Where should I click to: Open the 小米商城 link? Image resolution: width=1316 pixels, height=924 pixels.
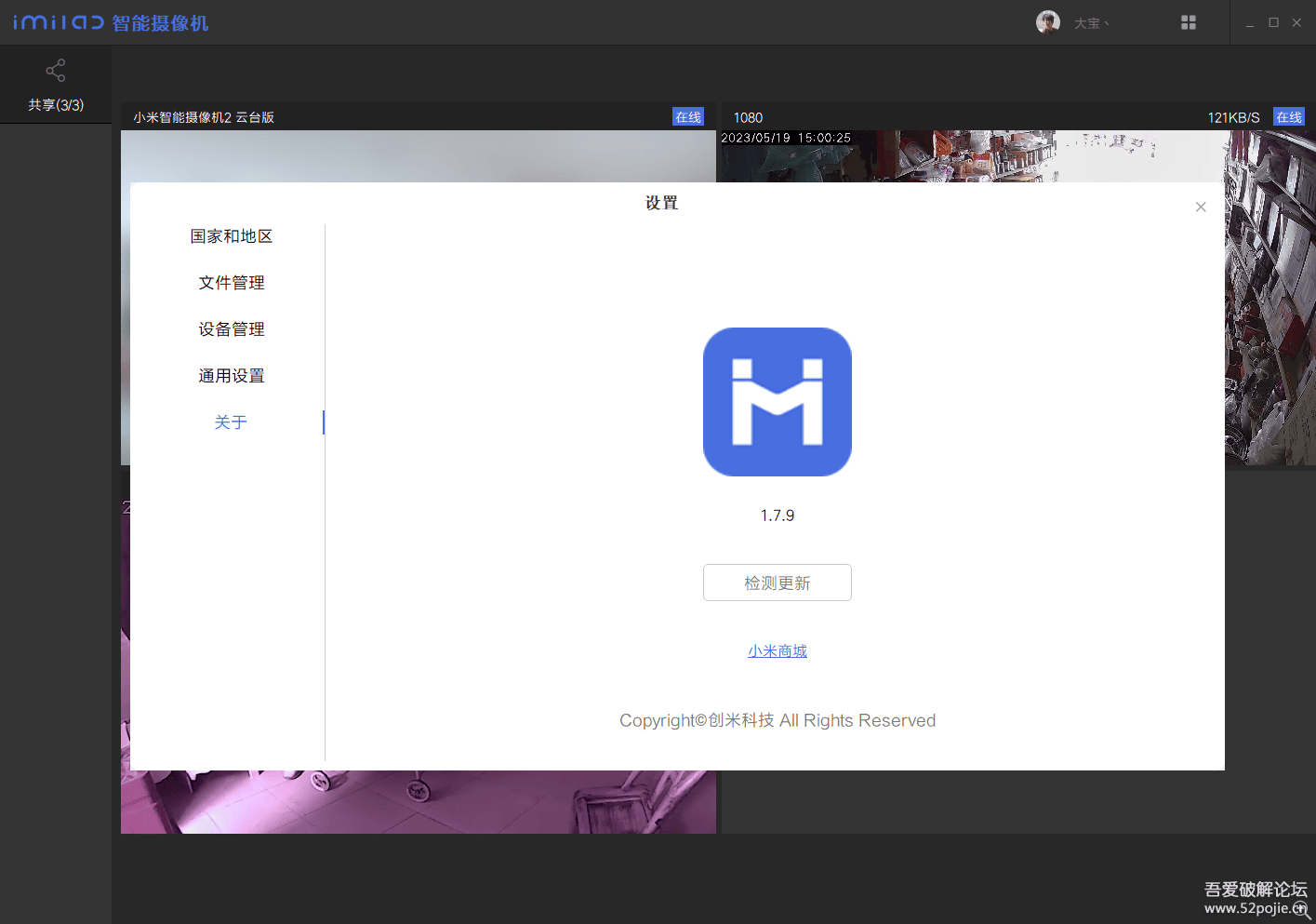click(777, 649)
